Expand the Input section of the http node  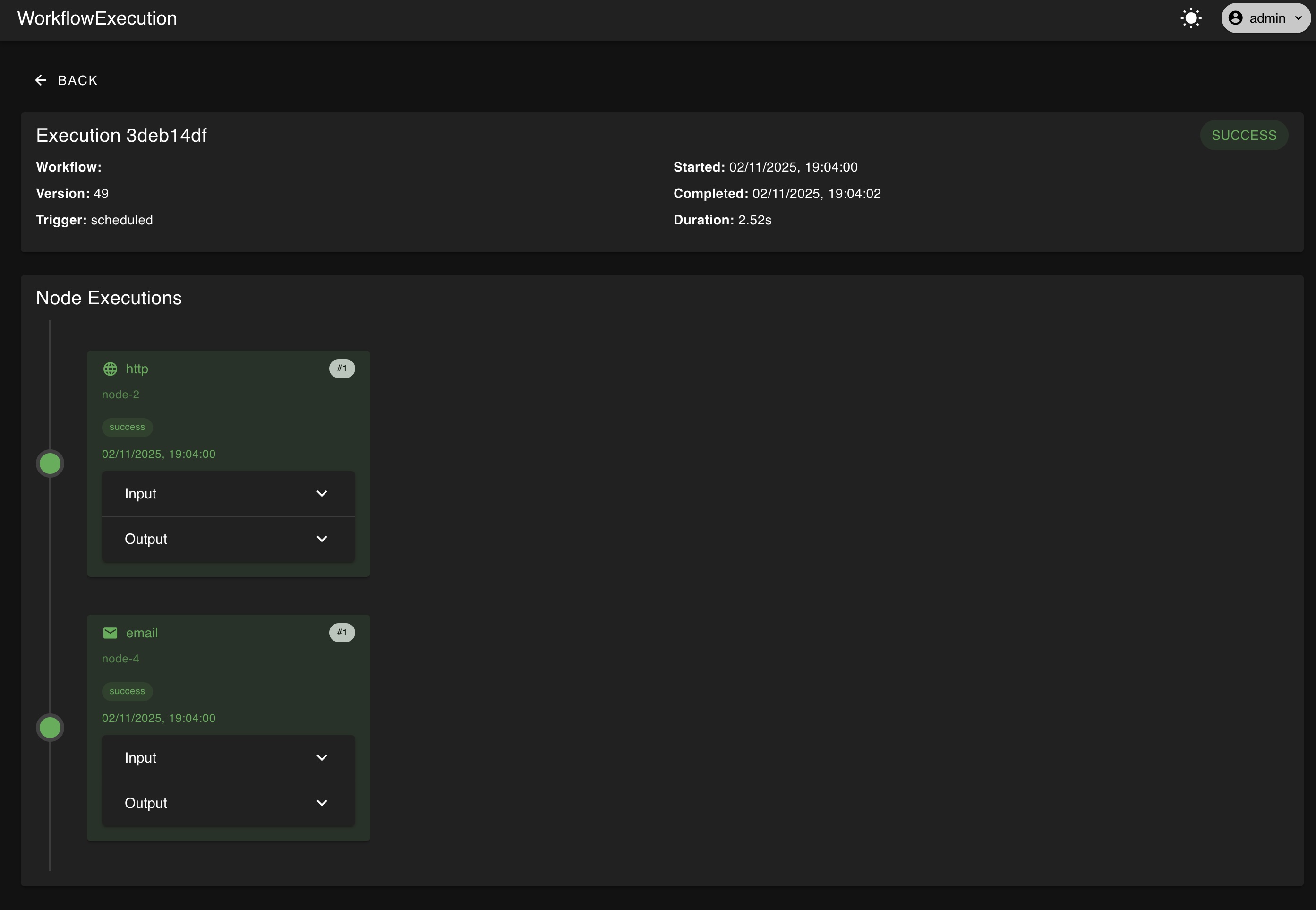pyautogui.click(x=228, y=493)
